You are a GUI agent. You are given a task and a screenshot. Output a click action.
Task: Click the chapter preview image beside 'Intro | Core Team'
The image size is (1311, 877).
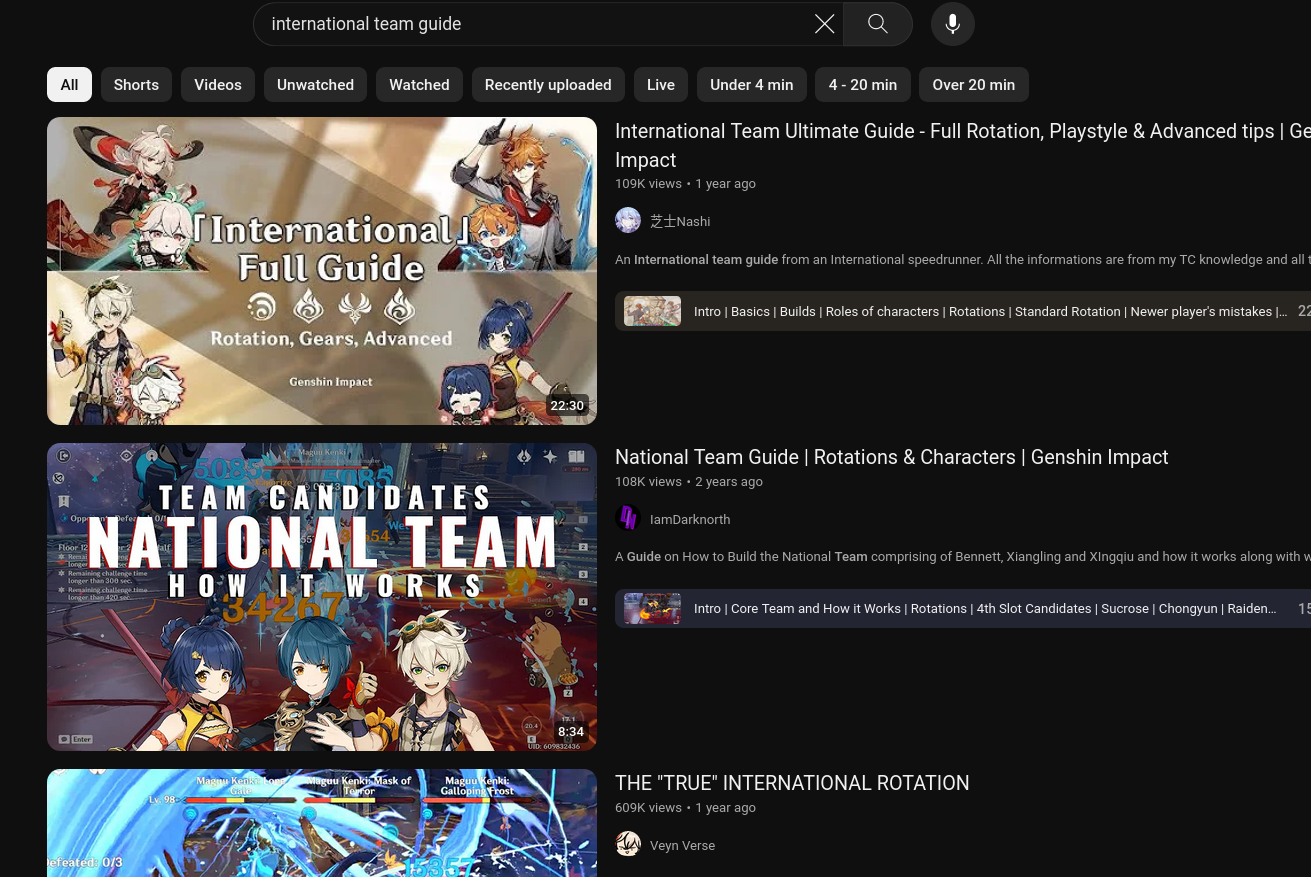click(x=652, y=608)
